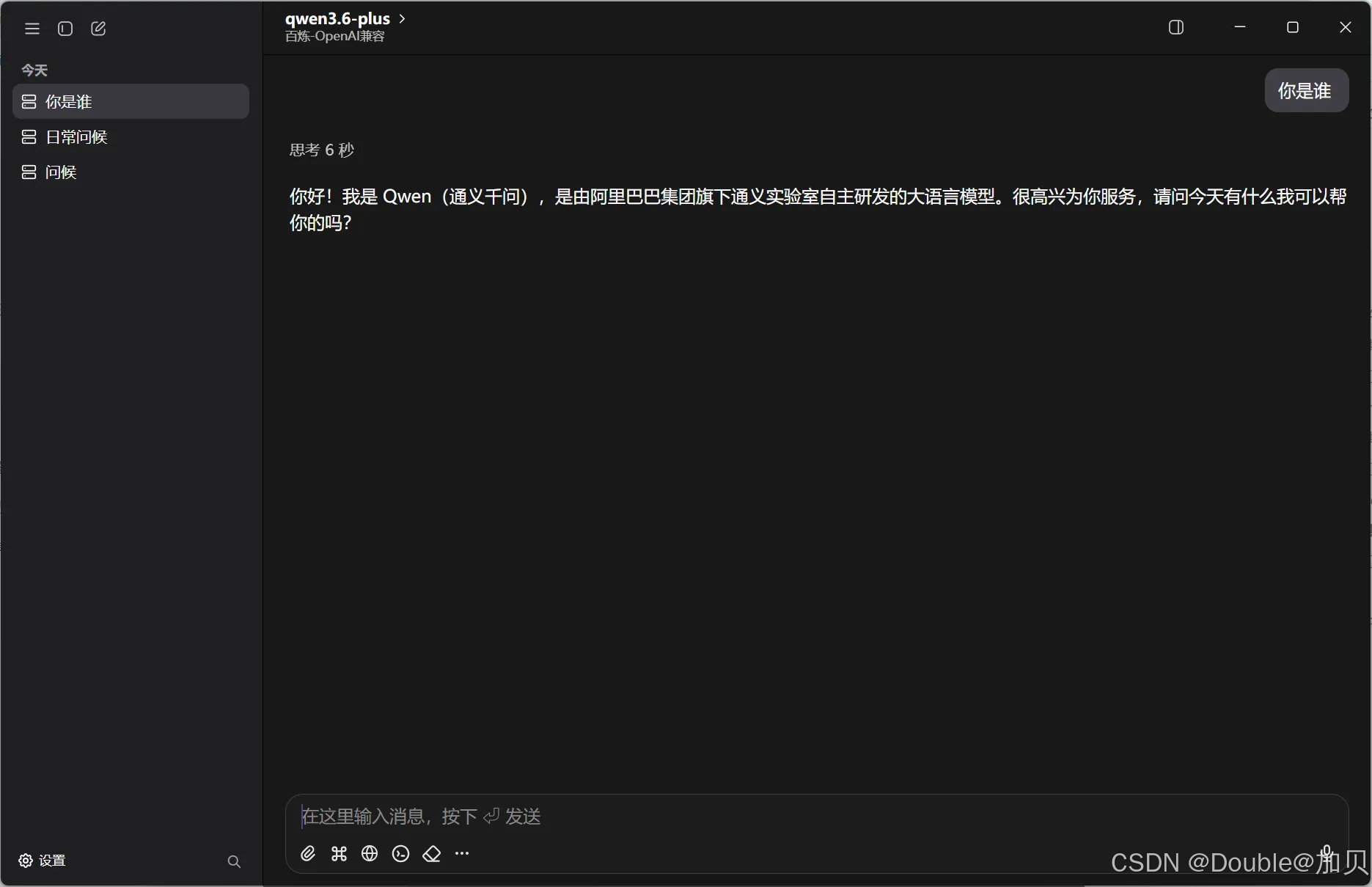1372x887 pixels.
Task: Click the terminal prompt circle icon
Action: point(400,853)
